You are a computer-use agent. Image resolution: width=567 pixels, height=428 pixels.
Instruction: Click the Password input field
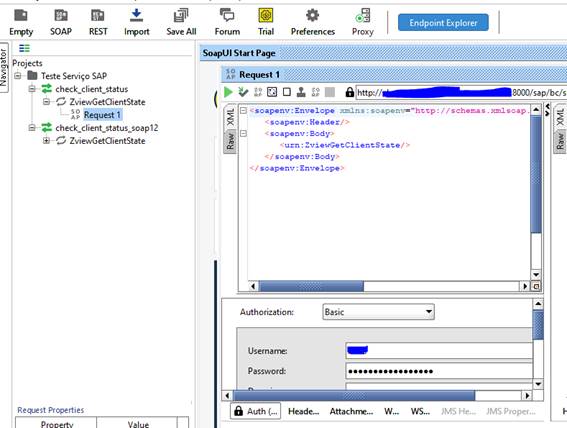(x=439, y=371)
